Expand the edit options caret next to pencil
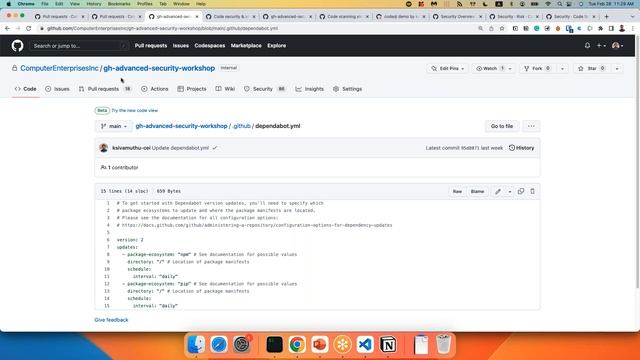 coord(509,191)
